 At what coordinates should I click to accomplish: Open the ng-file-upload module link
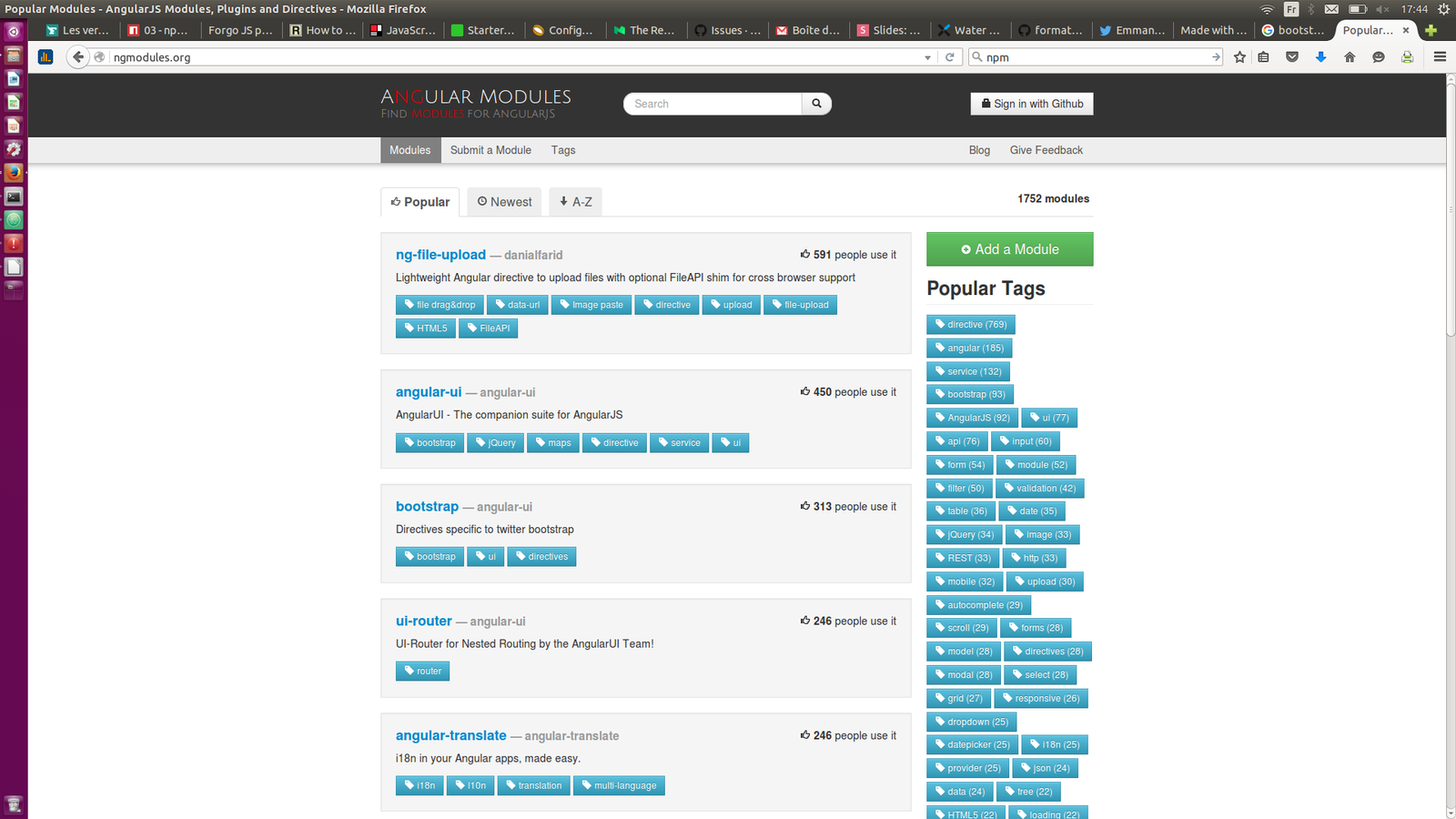tap(440, 255)
